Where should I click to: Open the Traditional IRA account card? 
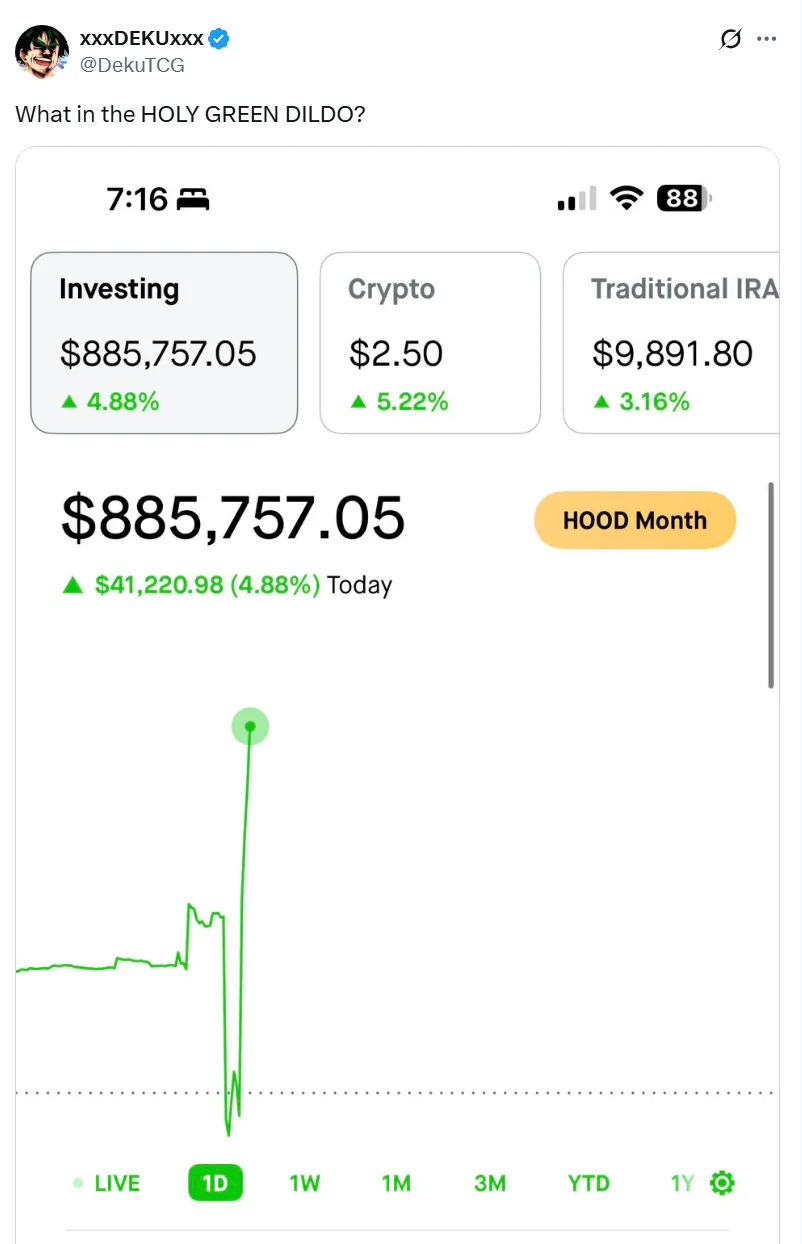coord(672,342)
